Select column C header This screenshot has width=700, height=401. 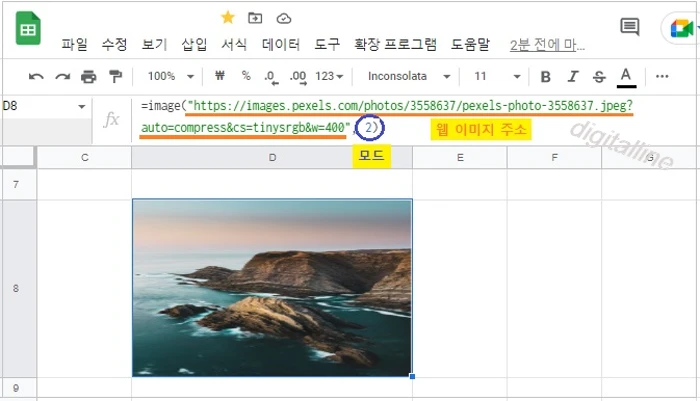tap(84, 157)
